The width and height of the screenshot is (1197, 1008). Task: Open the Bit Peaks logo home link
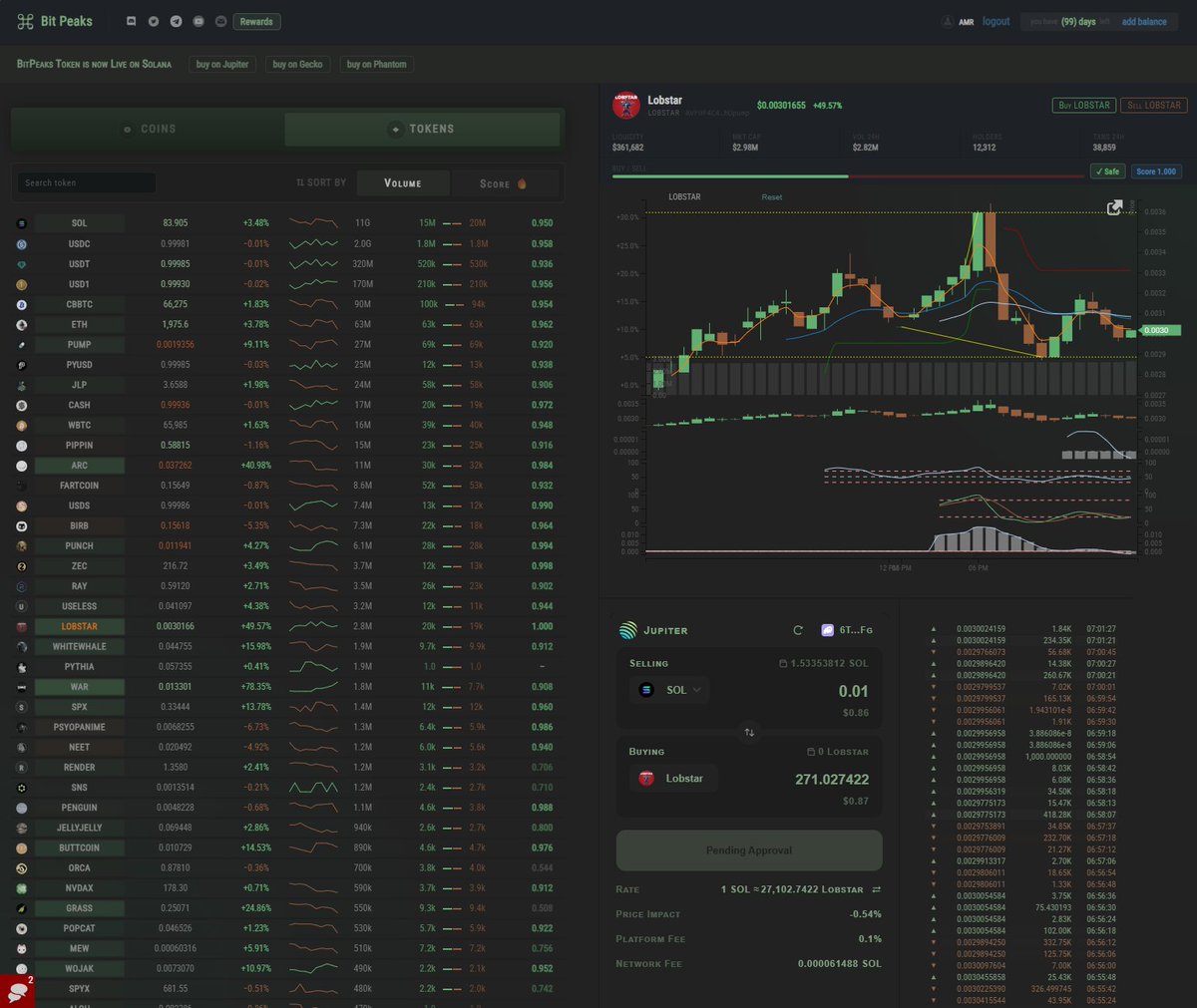tap(55, 21)
